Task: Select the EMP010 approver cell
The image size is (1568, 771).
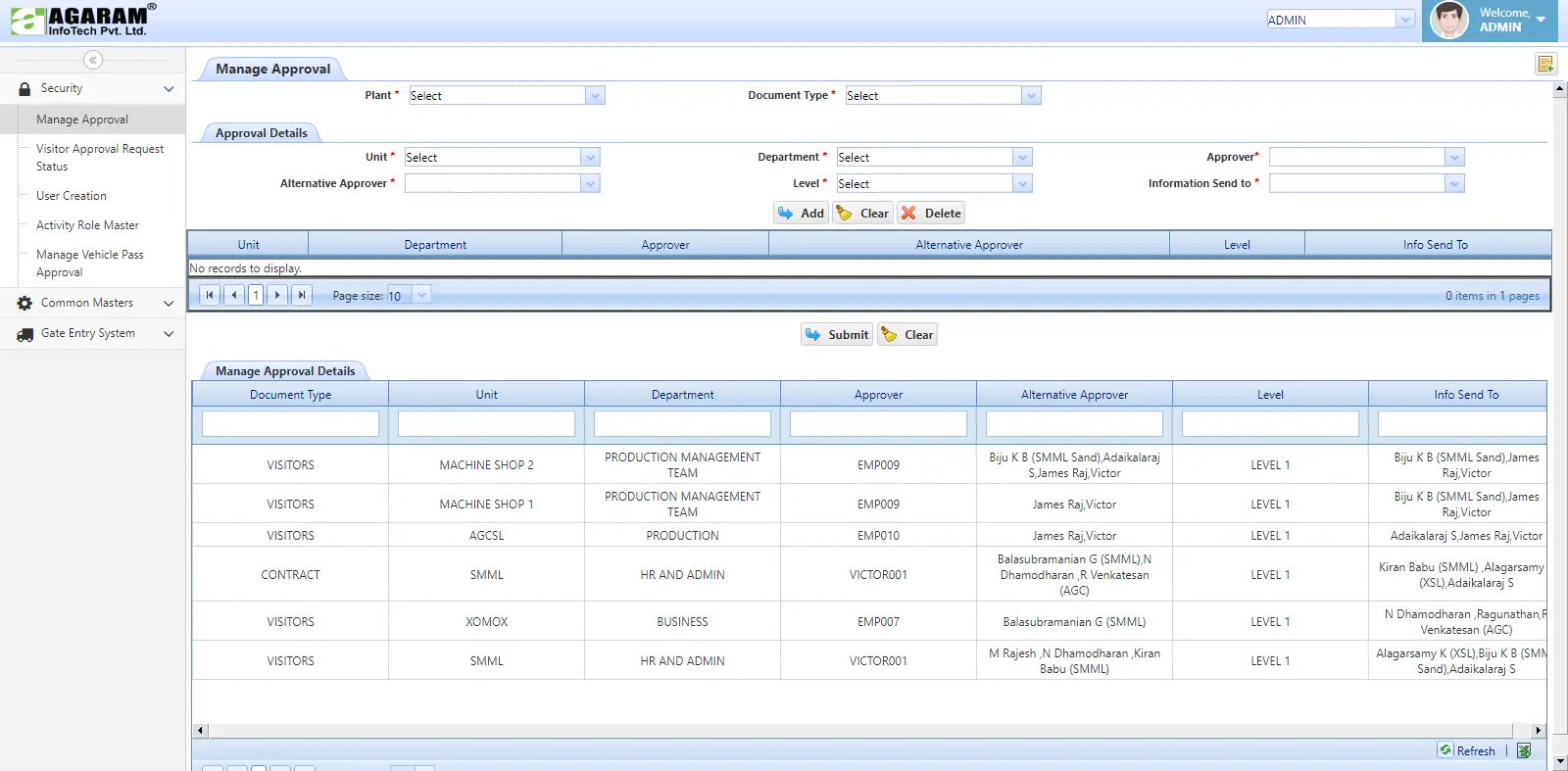Action: click(878, 536)
